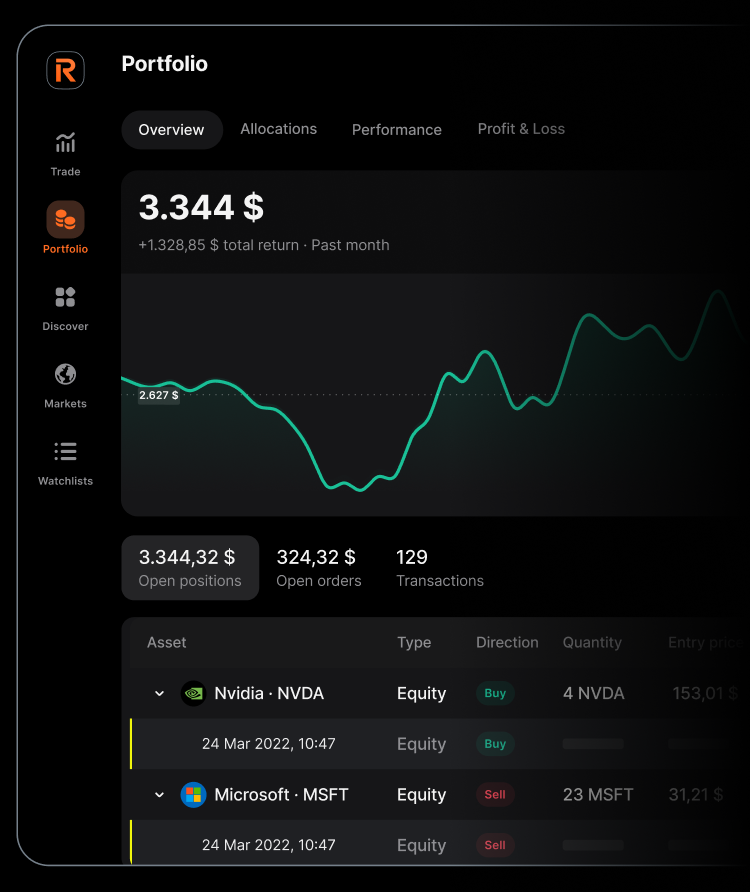
Task: Select the Portfolio coins icon
Action: [x=65, y=219]
